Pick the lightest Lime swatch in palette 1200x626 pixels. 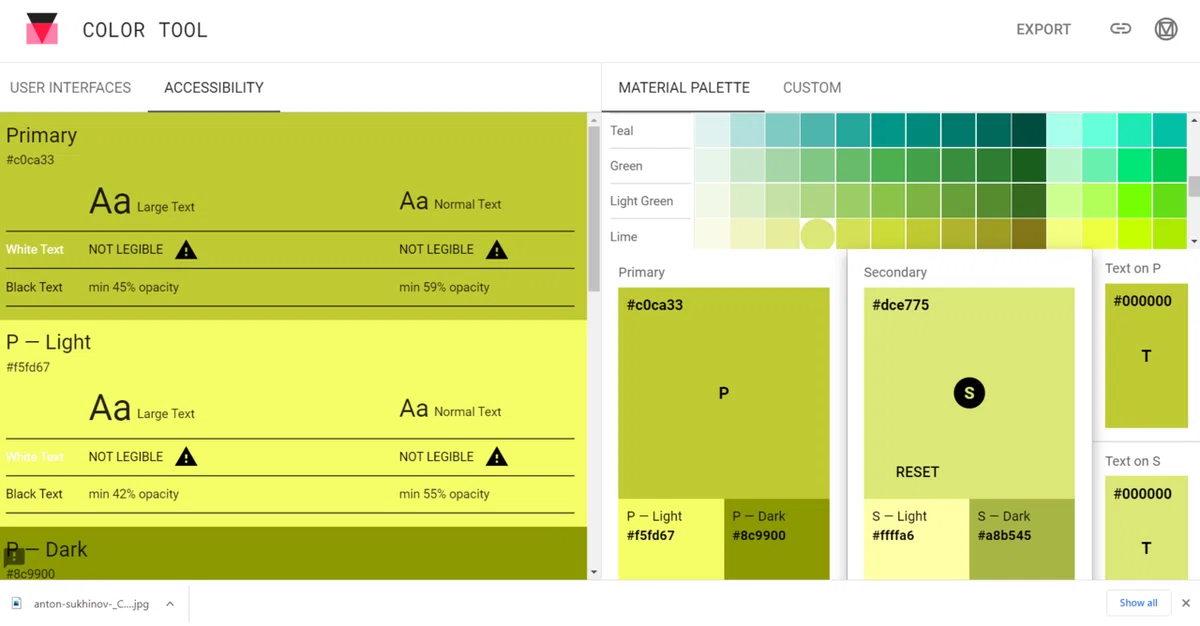point(712,234)
